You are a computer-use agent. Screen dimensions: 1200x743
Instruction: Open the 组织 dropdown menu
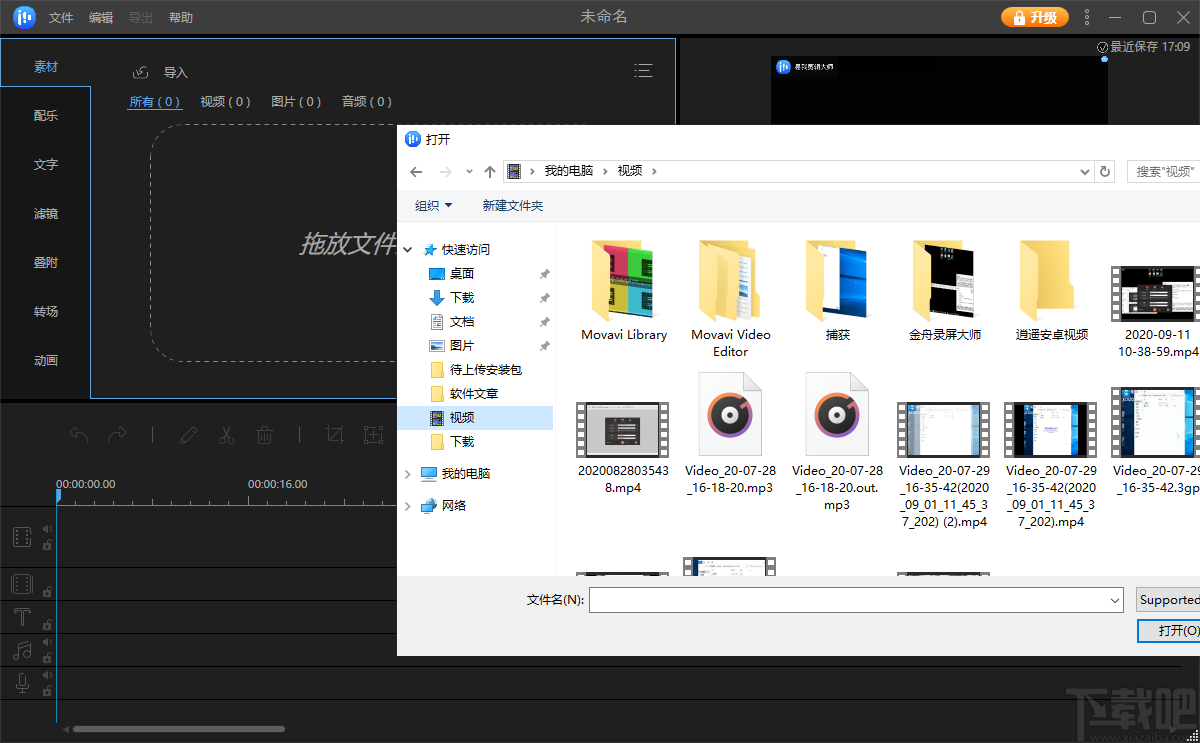434,205
